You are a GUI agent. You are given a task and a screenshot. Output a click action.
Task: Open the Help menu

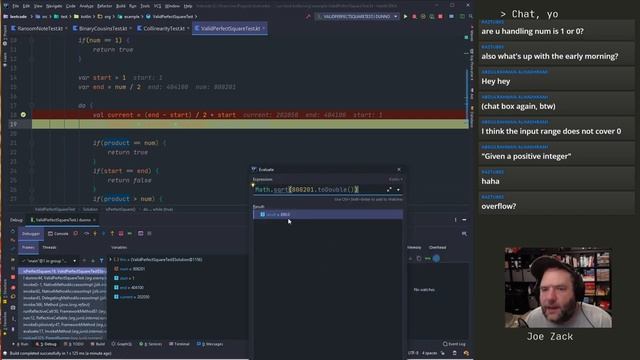[x=188, y=6]
